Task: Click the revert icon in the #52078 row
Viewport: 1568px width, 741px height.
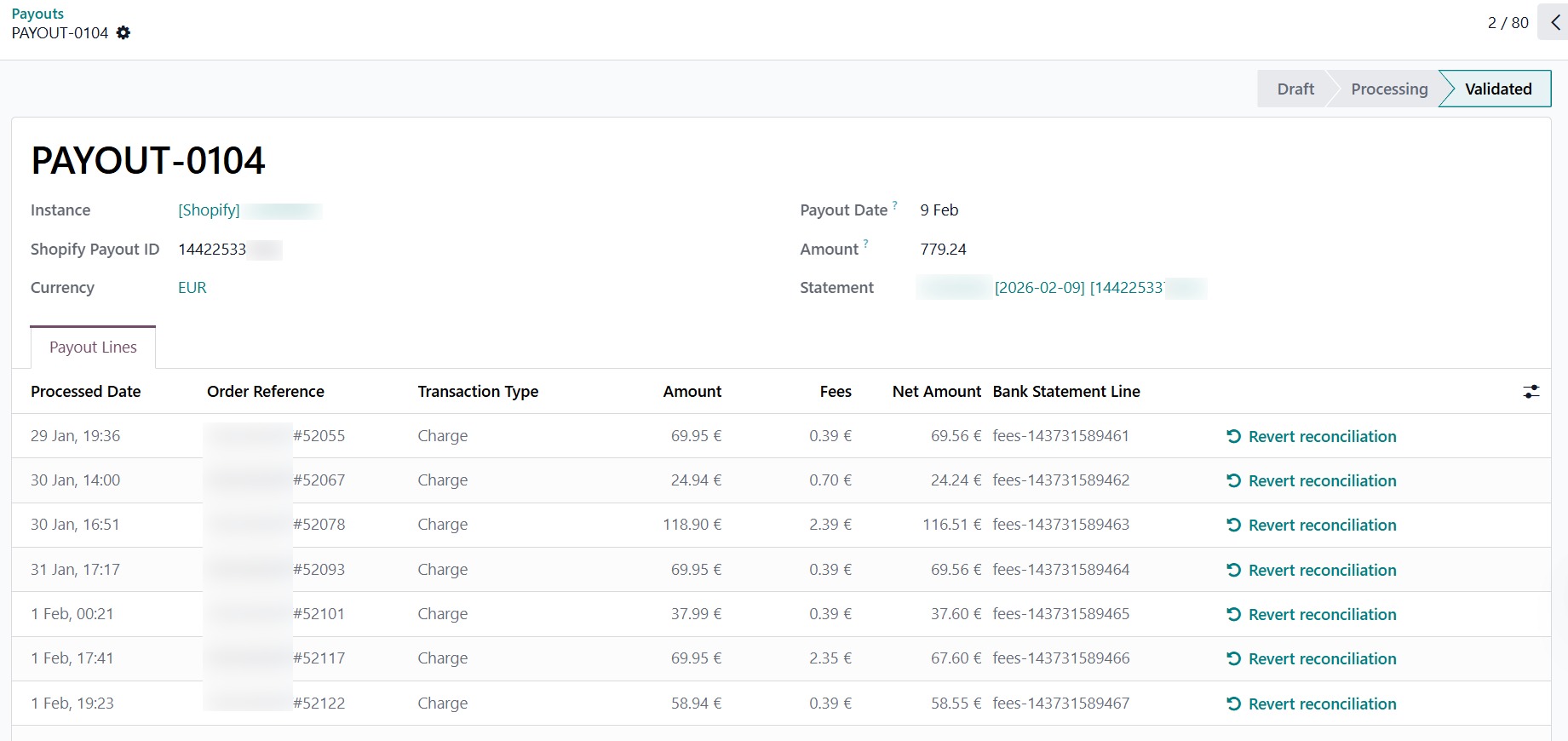Action: click(x=1233, y=525)
